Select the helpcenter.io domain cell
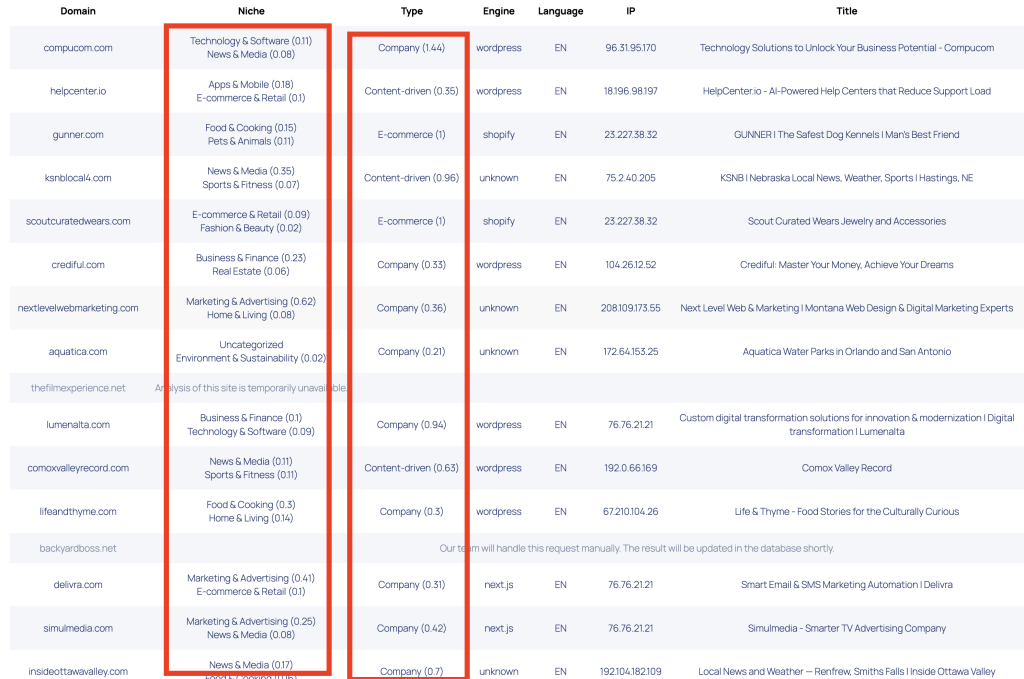Screen dimensions: 1024x679 click(78, 91)
